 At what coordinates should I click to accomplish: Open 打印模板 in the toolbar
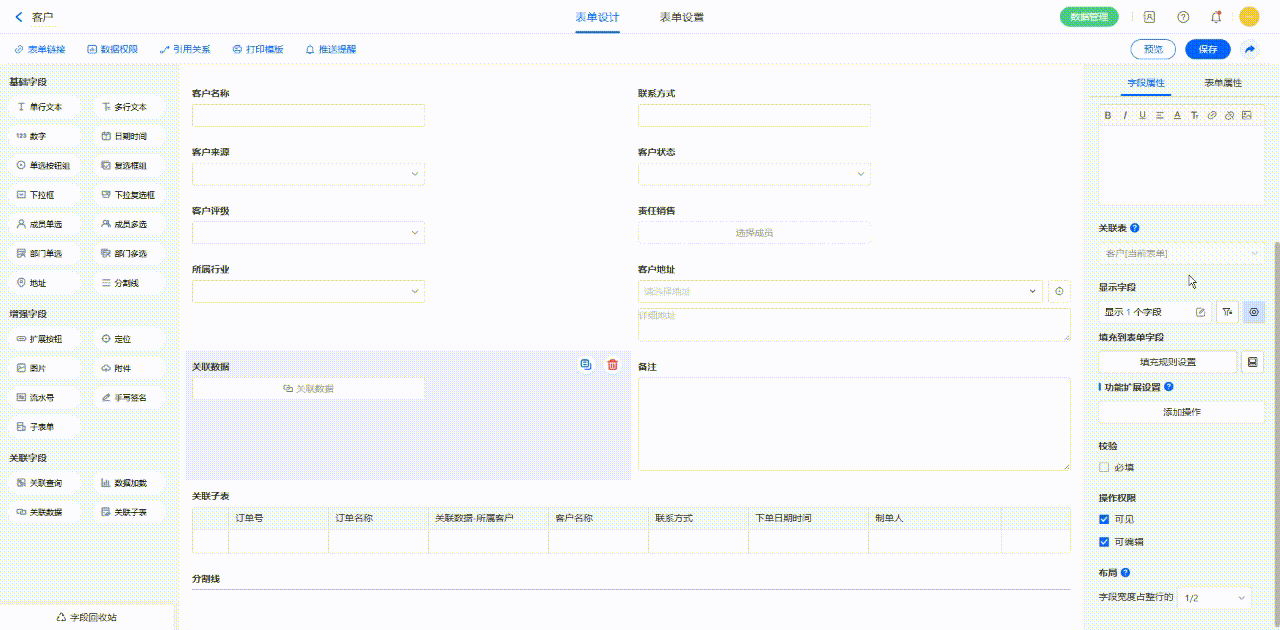point(258,49)
